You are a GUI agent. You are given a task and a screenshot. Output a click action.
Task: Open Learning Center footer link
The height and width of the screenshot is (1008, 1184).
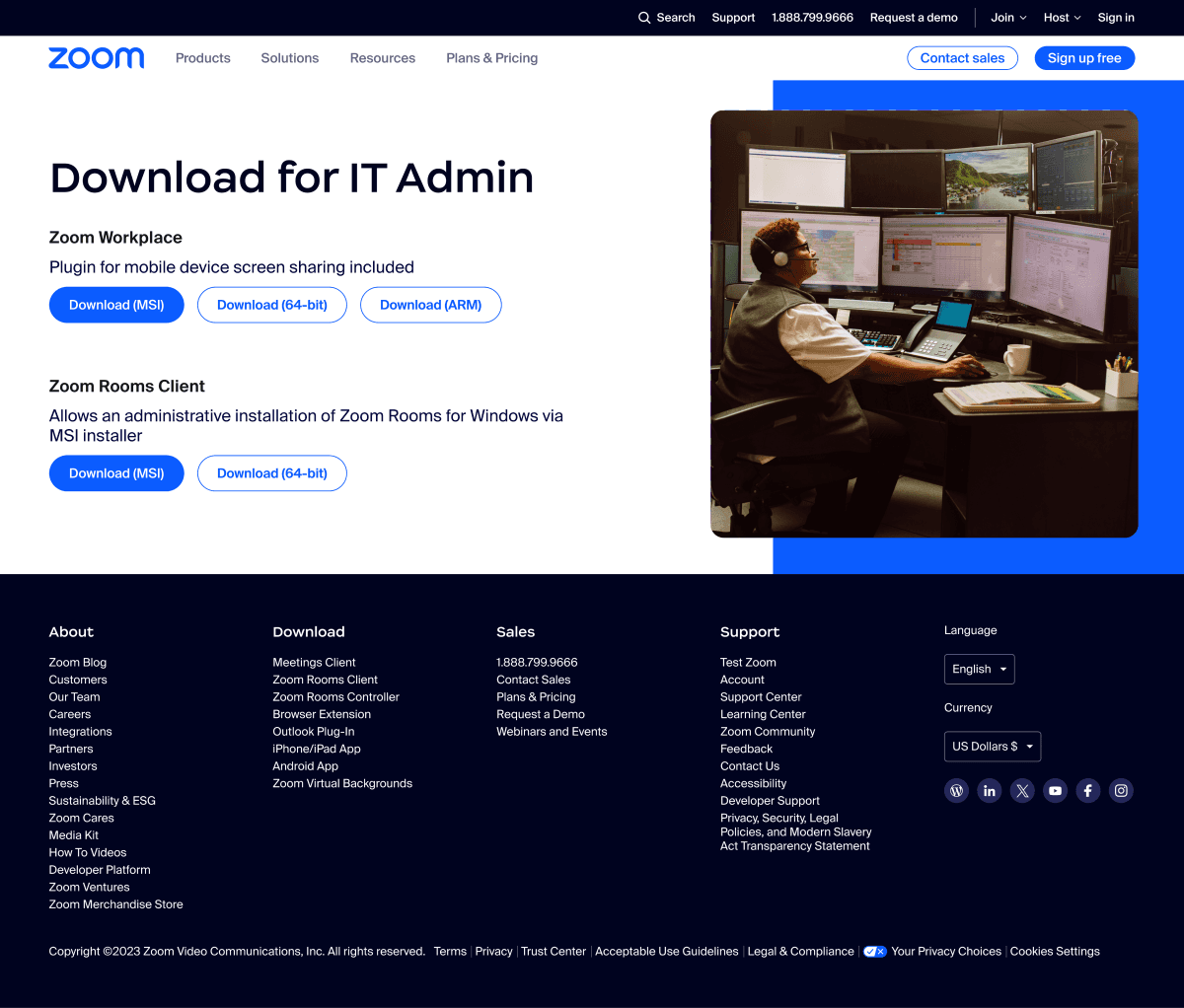pos(763,714)
